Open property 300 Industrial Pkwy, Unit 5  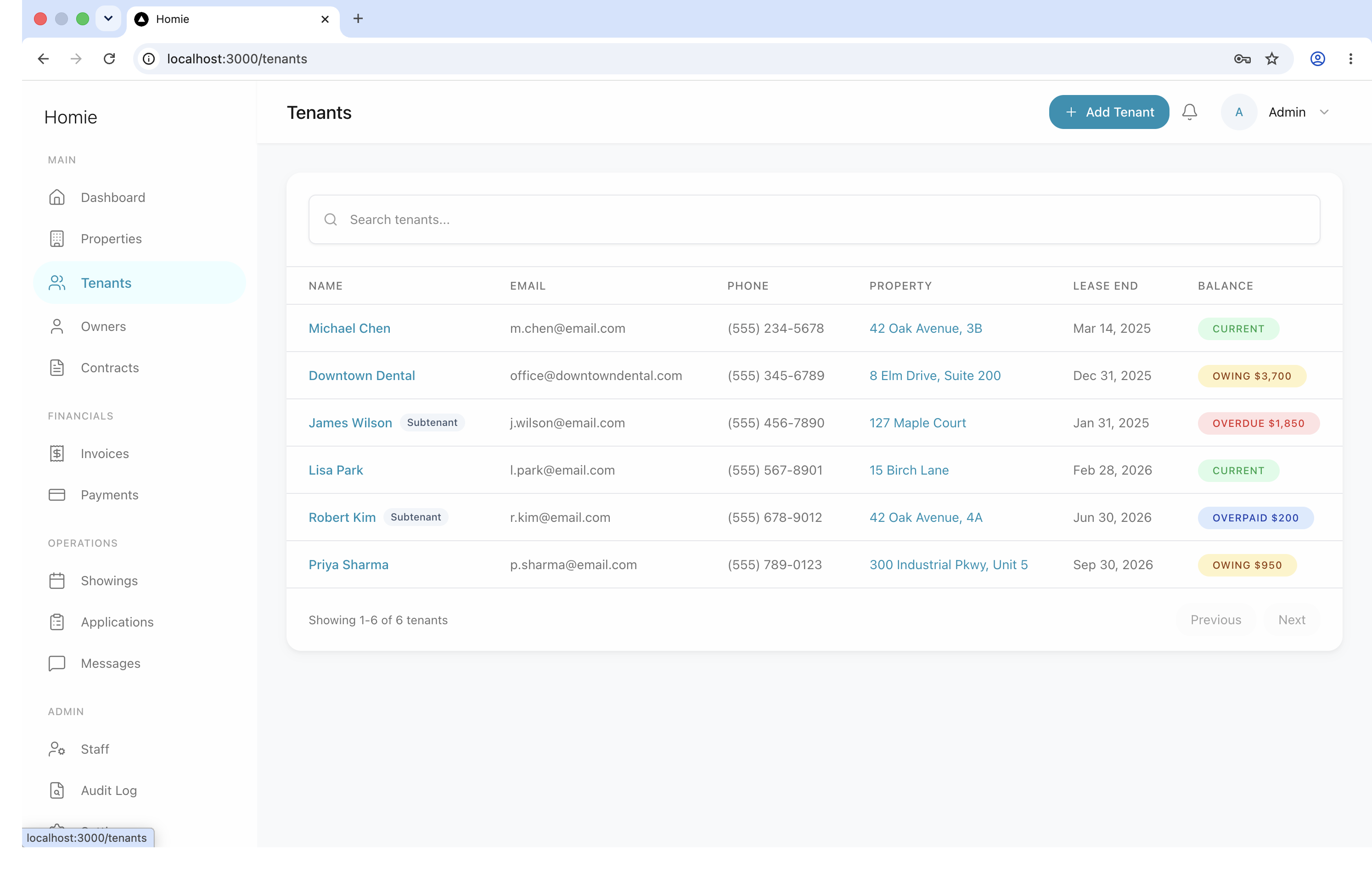tap(949, 565)
